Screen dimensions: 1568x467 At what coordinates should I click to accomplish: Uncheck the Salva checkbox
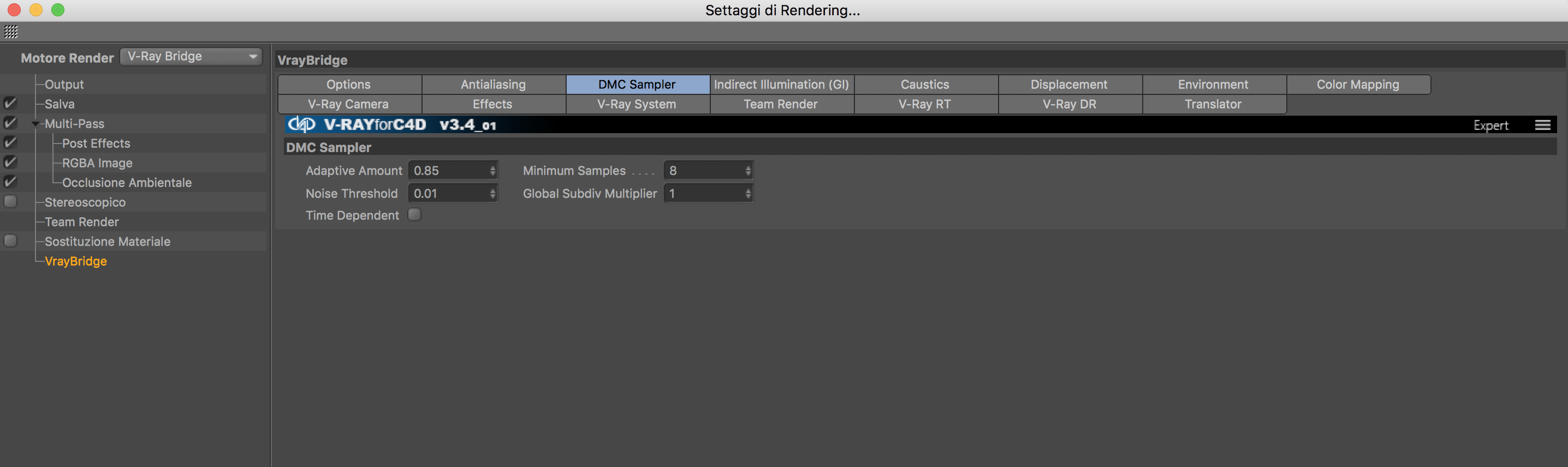click(x=10, y=103)
